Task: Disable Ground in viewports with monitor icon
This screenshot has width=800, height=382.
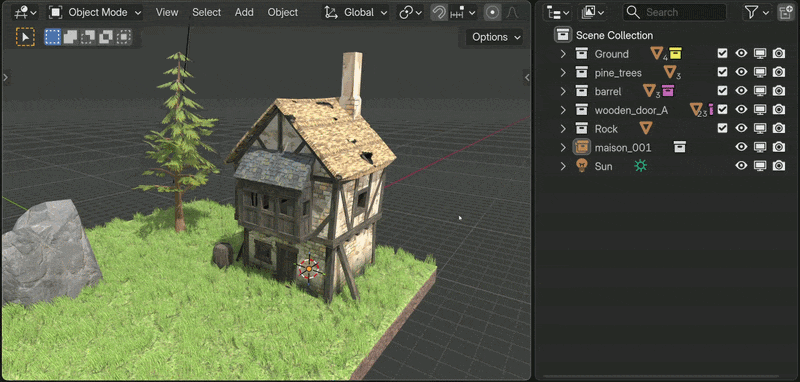Action: [760, 53]
